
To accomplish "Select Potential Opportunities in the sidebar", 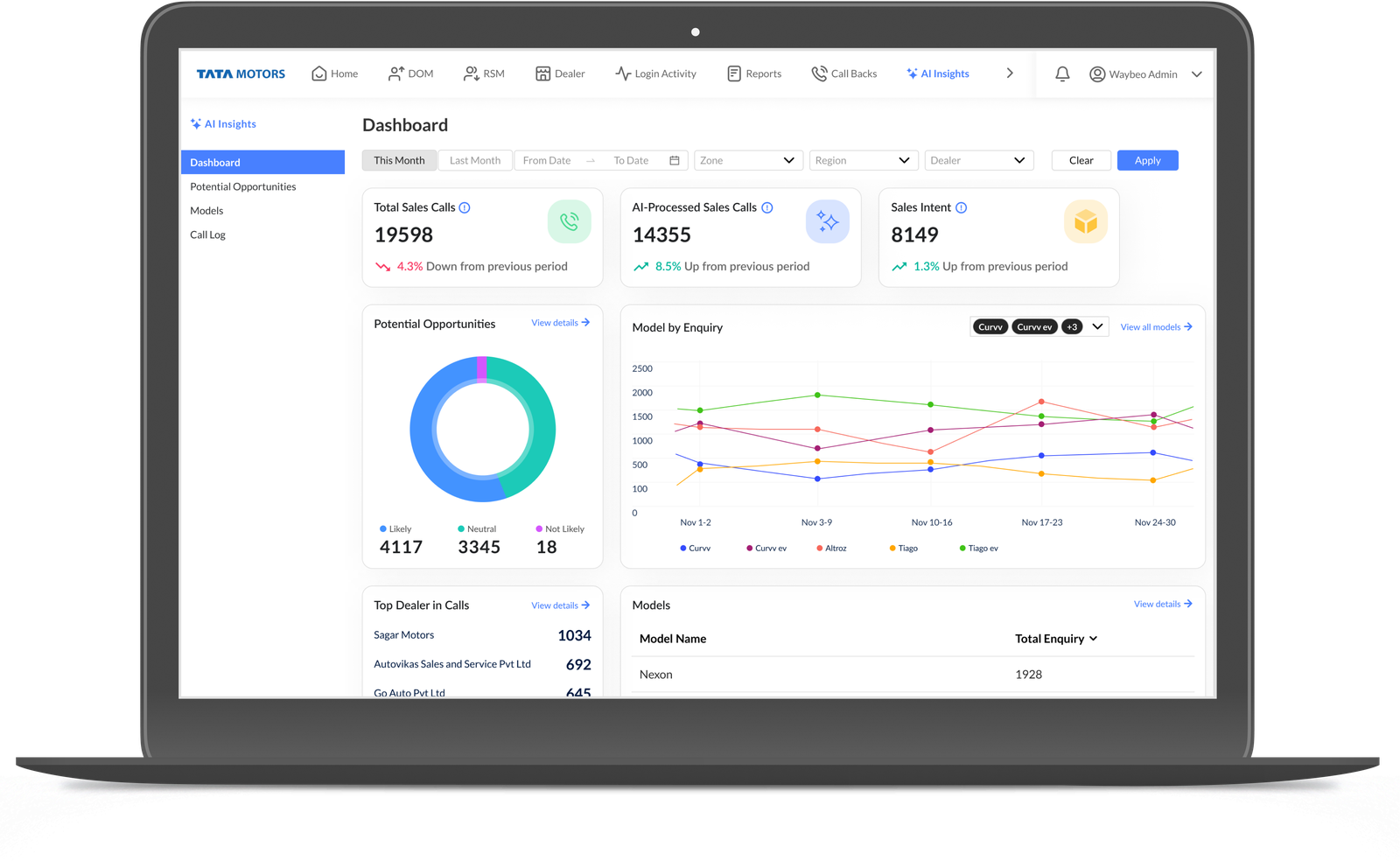I will 243,187.
